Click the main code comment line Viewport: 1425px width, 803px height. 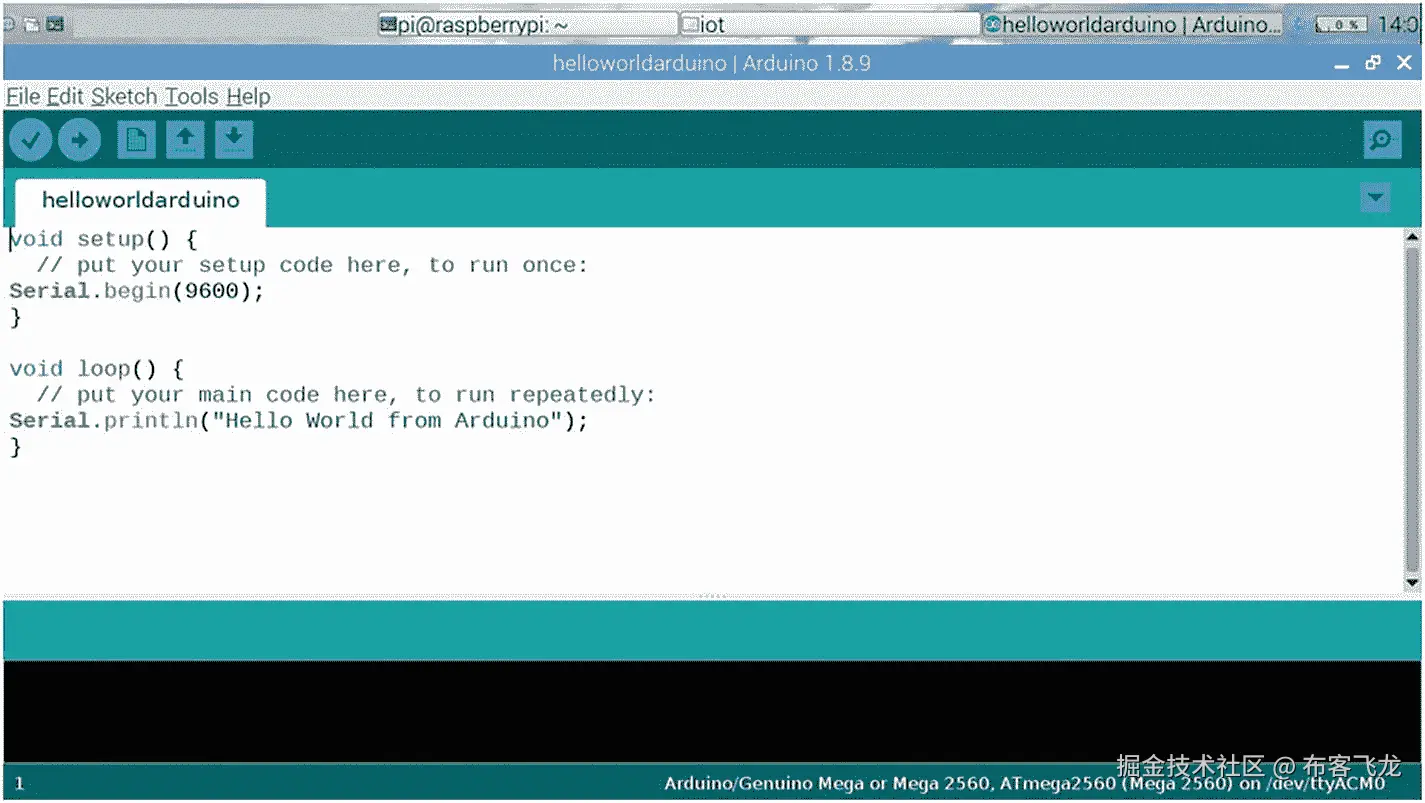click(x=345, y=395)
